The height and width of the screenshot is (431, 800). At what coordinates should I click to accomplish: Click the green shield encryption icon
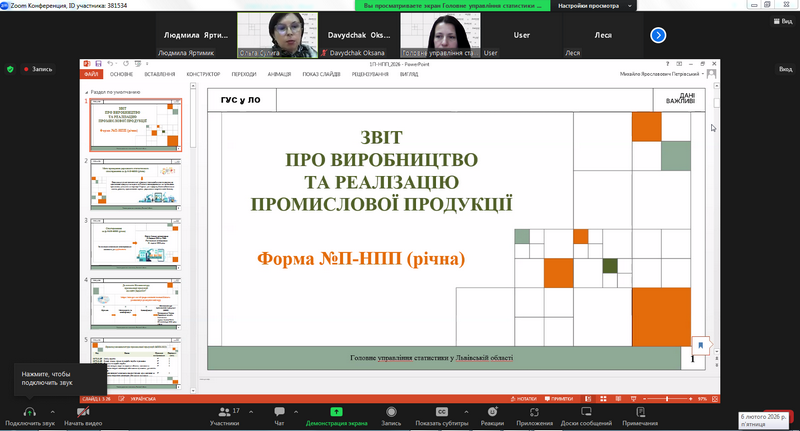10,69
